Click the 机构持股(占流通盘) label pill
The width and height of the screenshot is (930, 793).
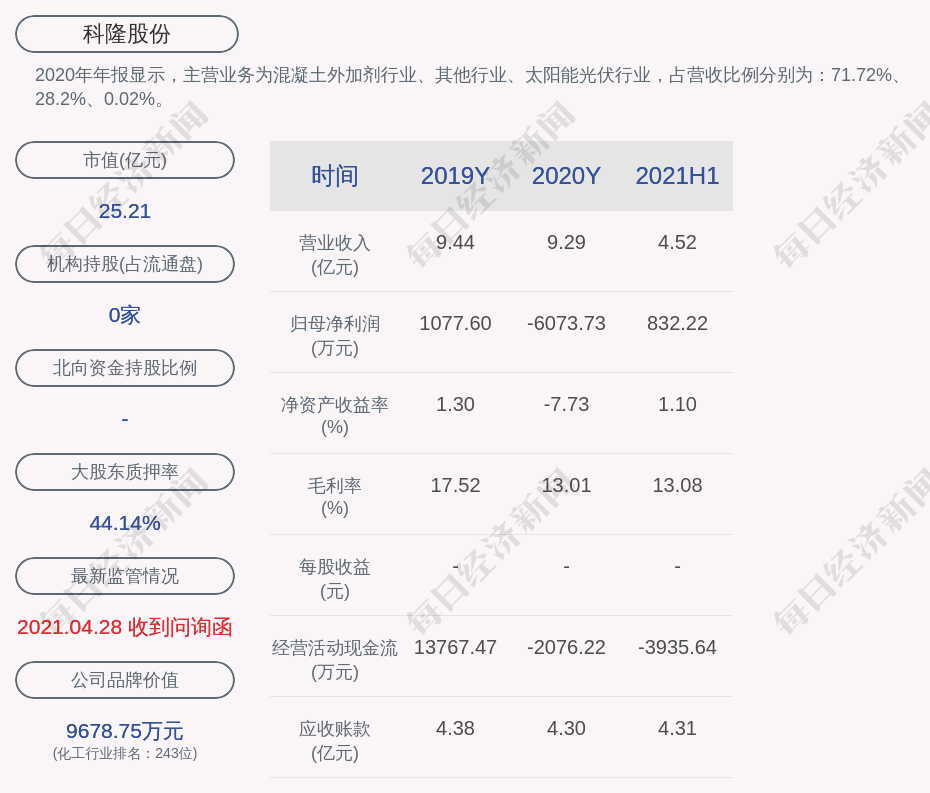pyautogui.click(x=125, y=264)
